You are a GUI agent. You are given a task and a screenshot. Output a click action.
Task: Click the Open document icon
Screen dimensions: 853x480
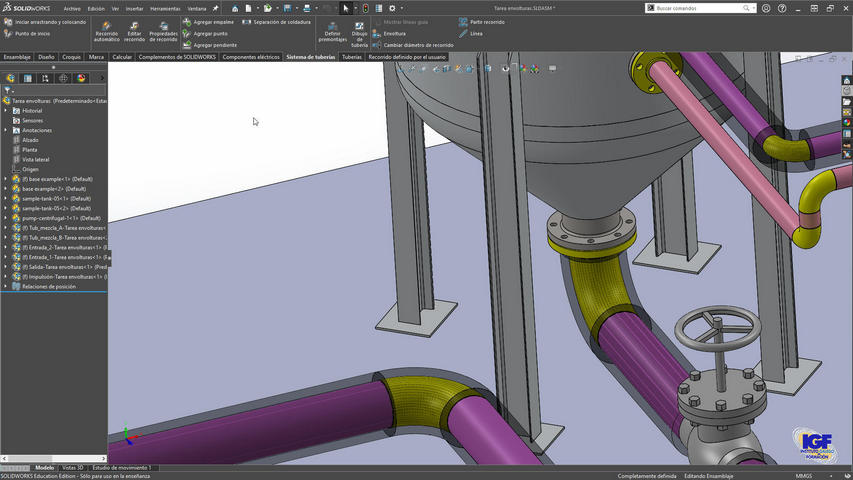[x=268, y=8]
